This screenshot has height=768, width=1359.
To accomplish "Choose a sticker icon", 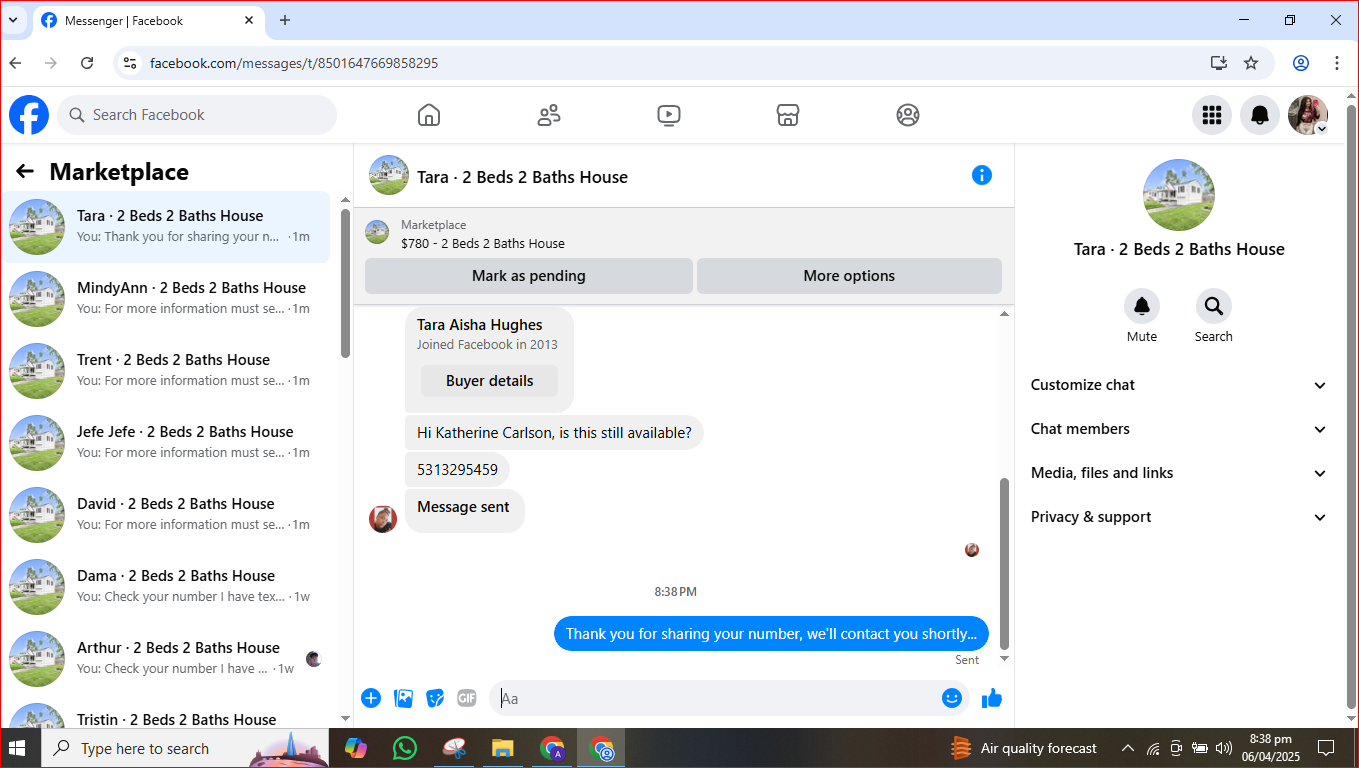I will (x=435, y=698).
